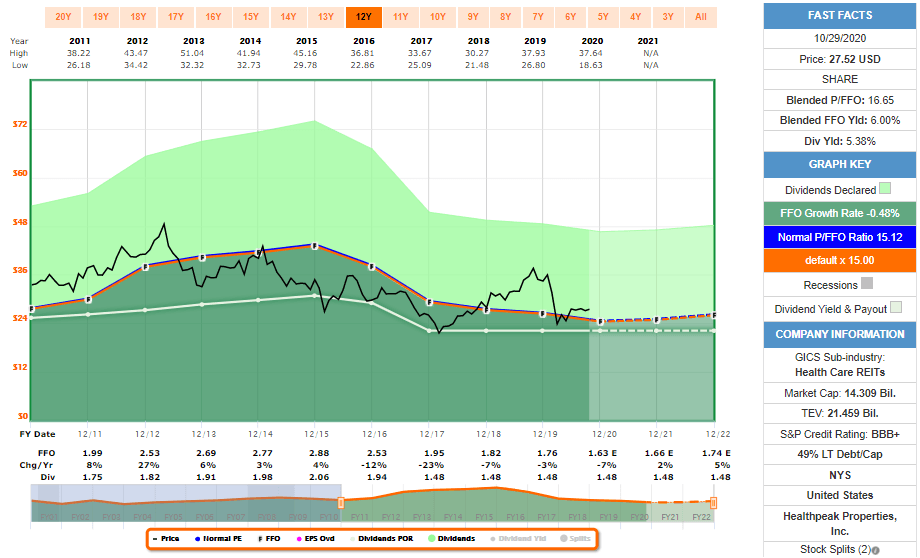Click the Health Care REITs text

pos(840,372)
